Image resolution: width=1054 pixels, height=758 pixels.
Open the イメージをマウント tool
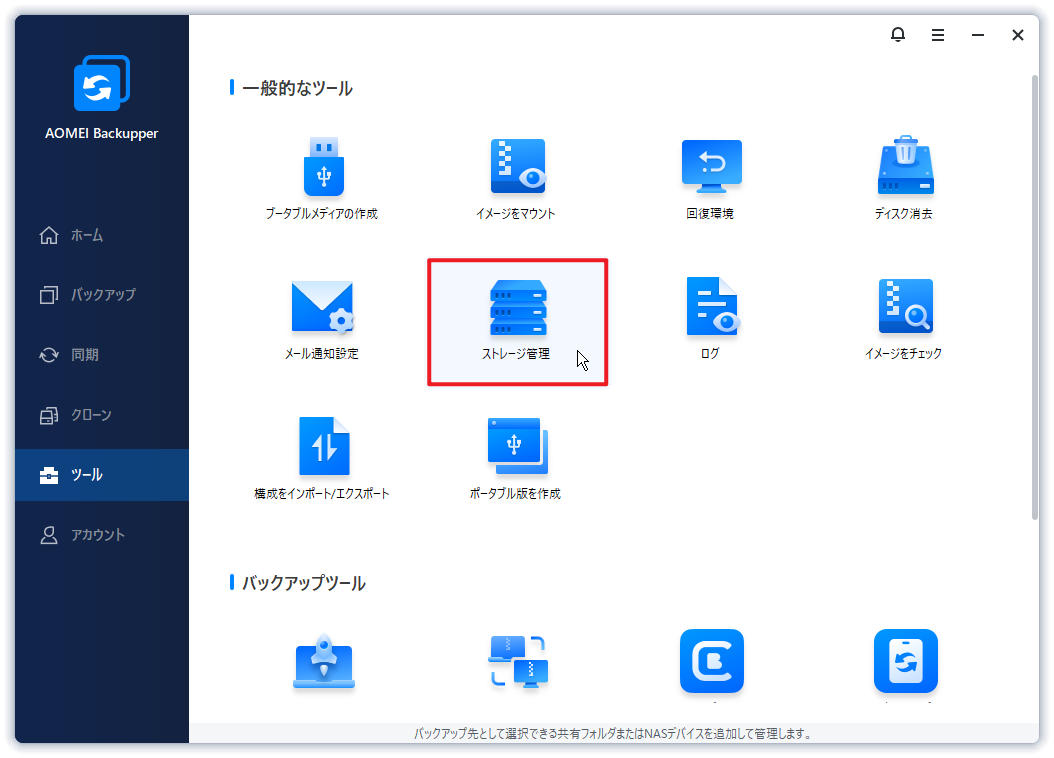click(x=516, y=179)
